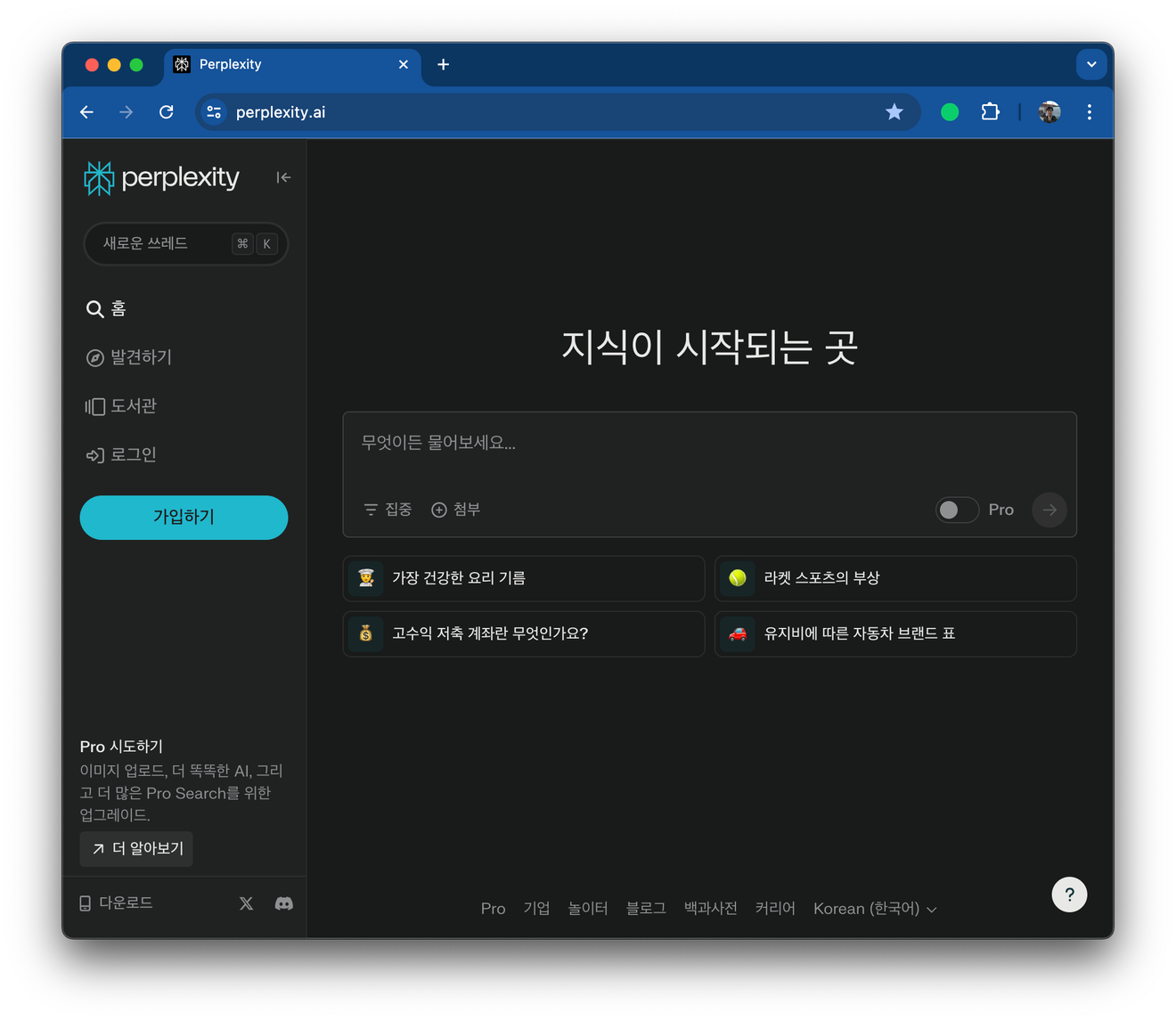Open the 놀이터 footer link
The height and width of the screenshot is (1021, 1176).
(x=588, y=909)
